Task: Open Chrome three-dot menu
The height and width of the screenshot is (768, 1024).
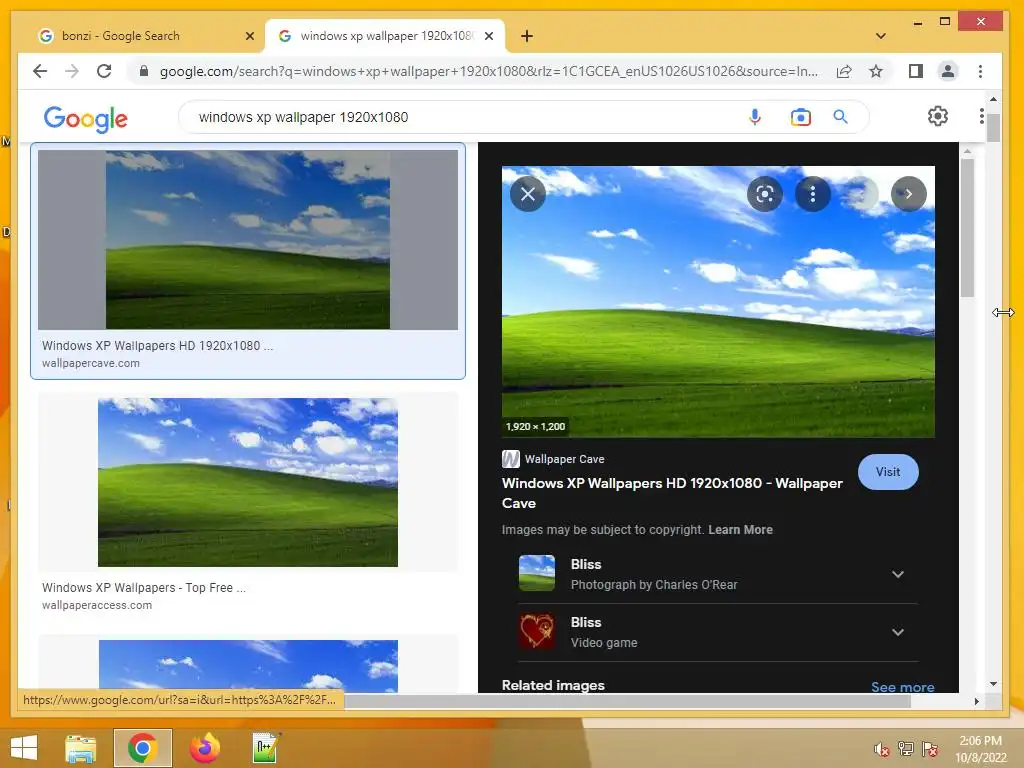Action: click(x=980, y=71)
